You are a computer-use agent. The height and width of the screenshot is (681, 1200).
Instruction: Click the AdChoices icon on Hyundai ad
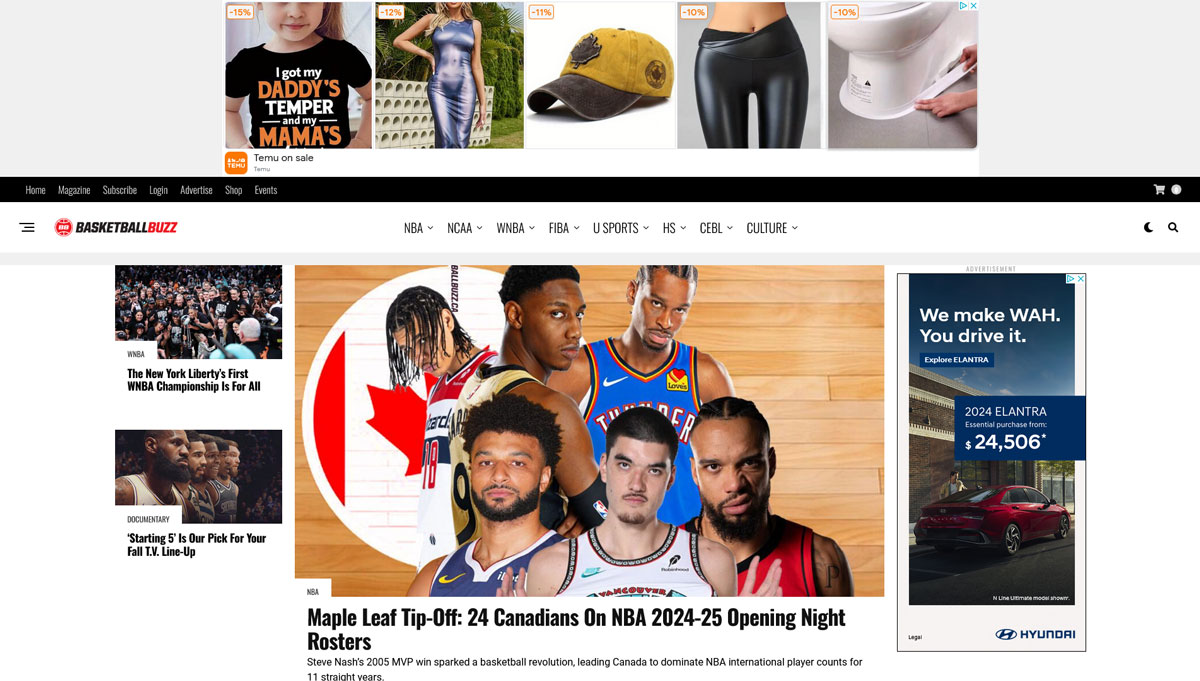click(1069, 279)
